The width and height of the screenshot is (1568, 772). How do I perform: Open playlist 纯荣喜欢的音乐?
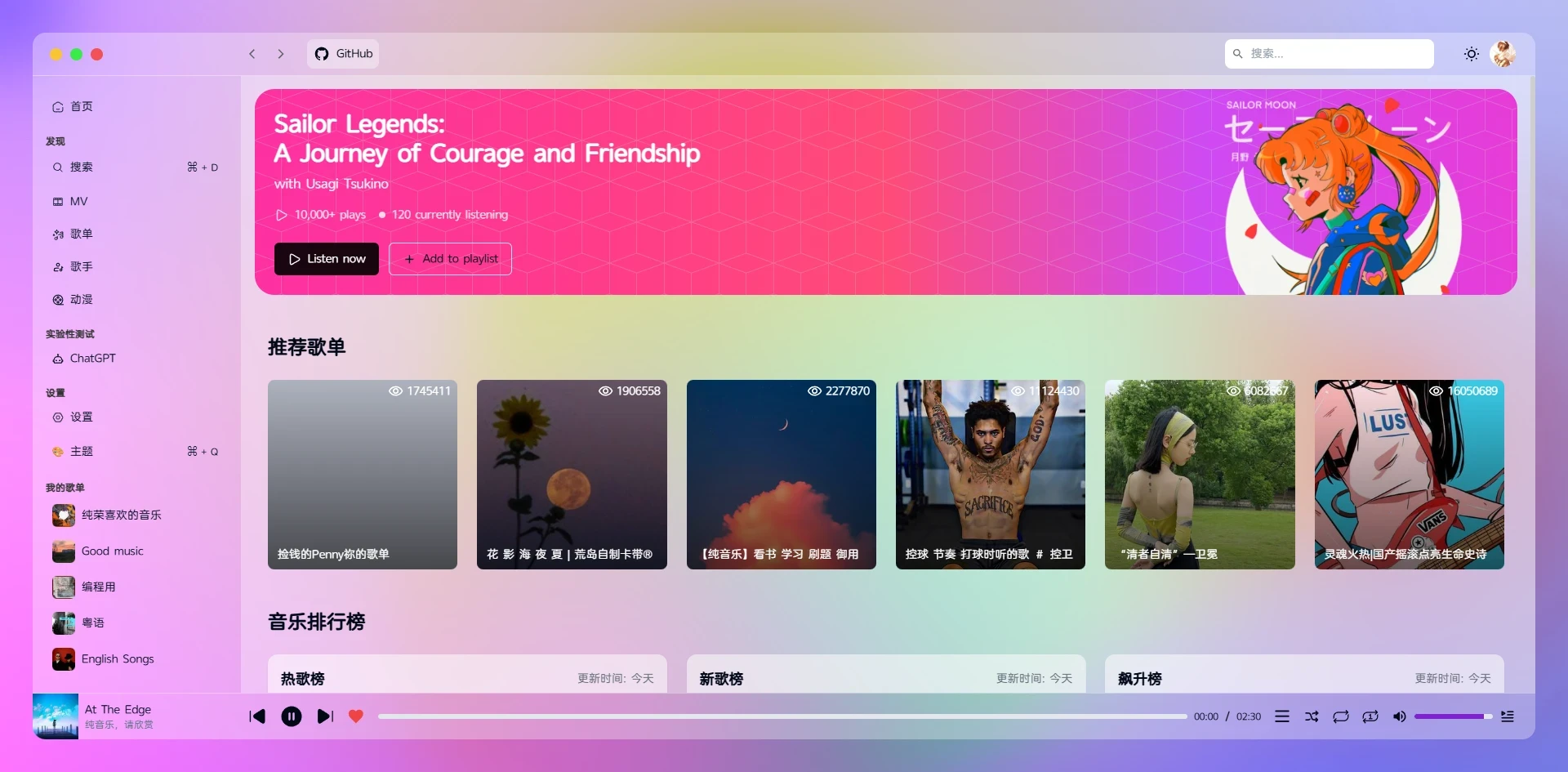136,515
